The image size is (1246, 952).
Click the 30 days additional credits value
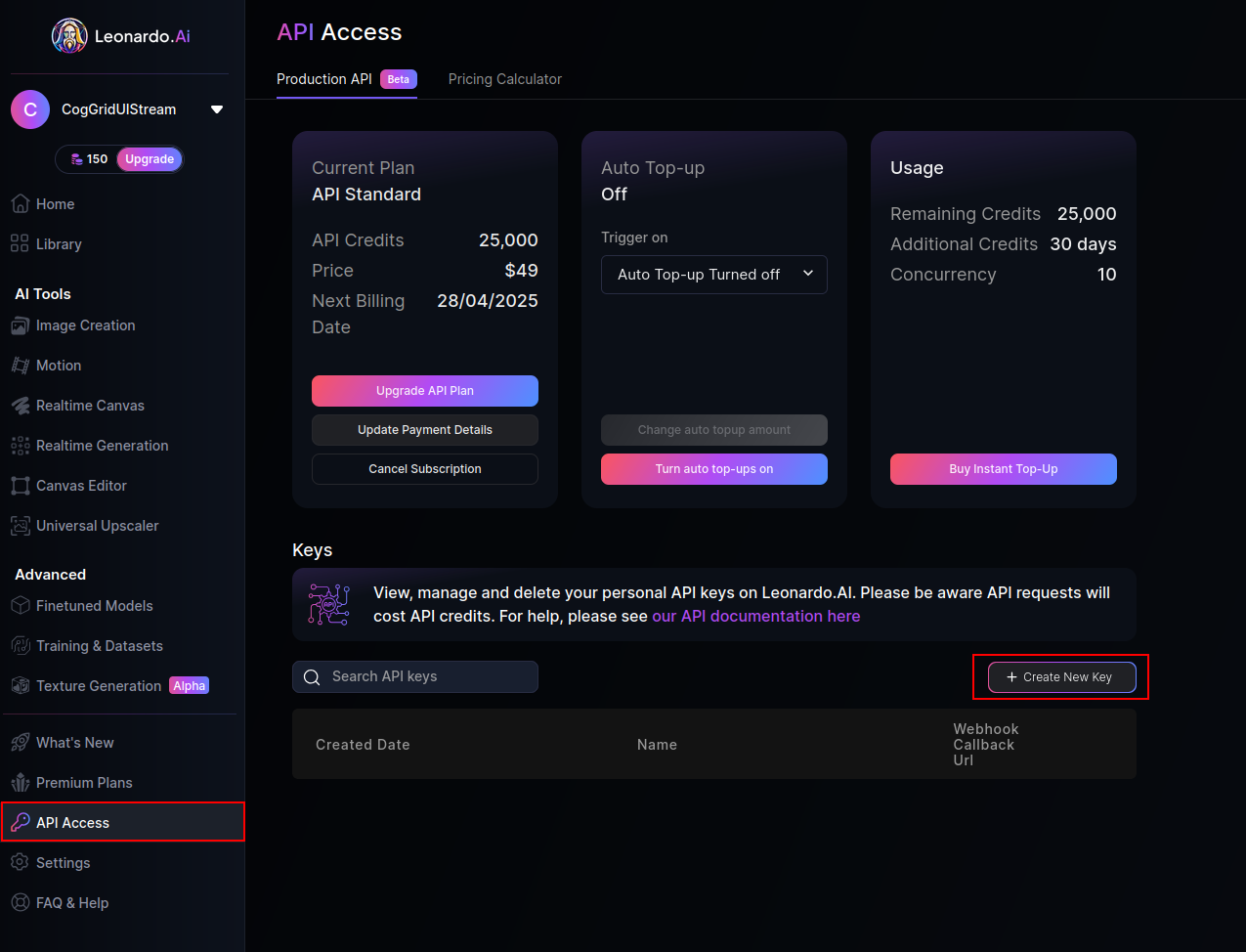tap(1083, 244)
